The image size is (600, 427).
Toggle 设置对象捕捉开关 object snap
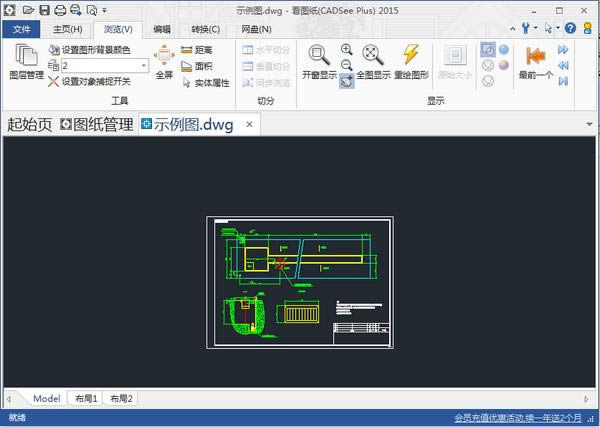click(88, 81)
